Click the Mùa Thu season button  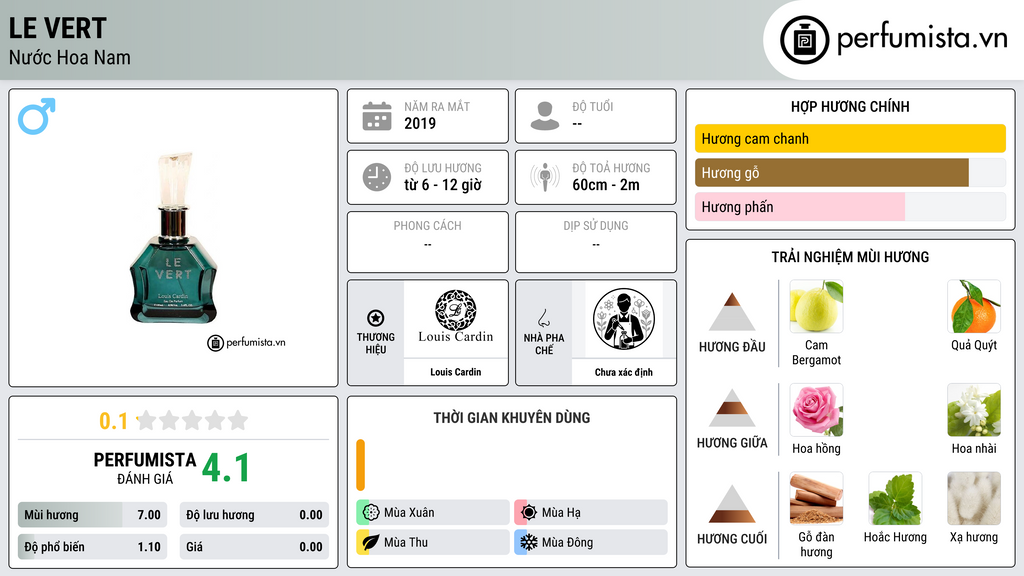433,542
